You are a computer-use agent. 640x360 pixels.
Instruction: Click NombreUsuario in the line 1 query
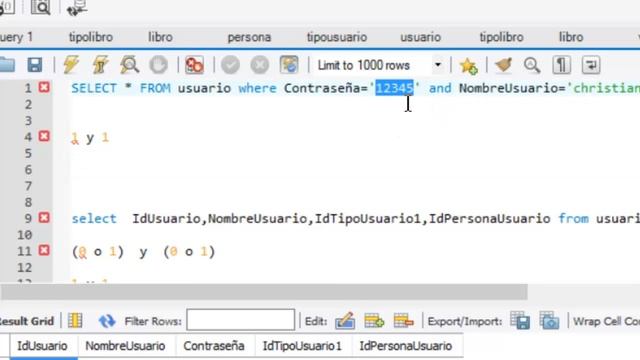pyautogui.click(x=508, y=88)
